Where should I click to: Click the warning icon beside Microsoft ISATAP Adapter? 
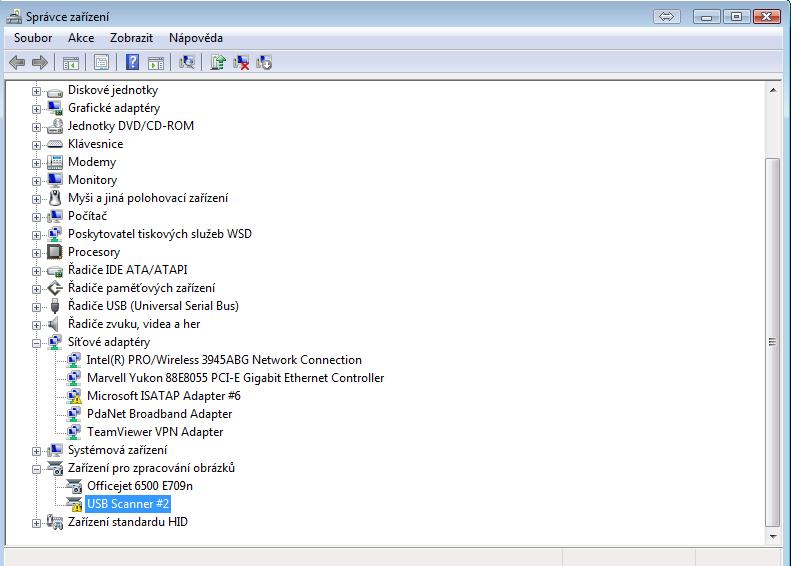[74, 397]
